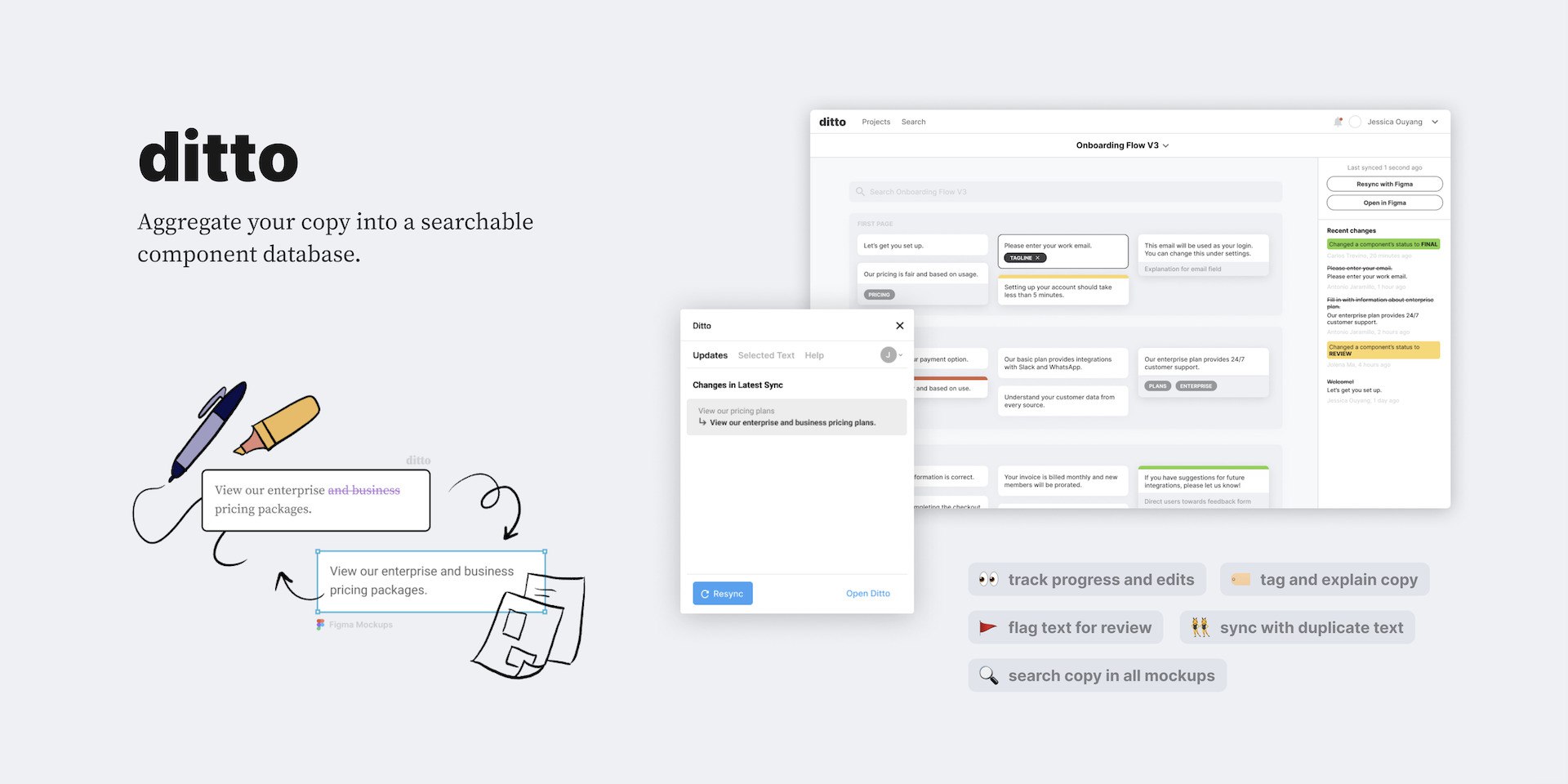1568x784 pixels.
Task: Select the "View our pricing plans" change entry
Action: [796, 416]
